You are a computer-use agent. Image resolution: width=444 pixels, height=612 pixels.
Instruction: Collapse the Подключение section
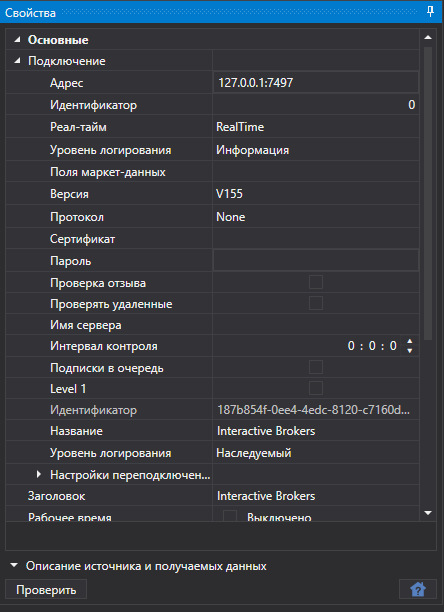[x=17, y=61]
